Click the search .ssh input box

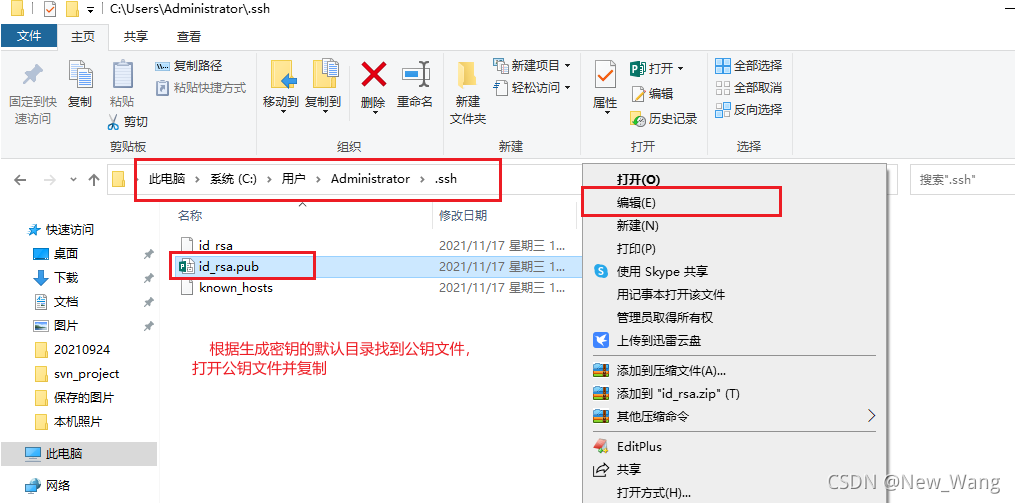point(961,179)
